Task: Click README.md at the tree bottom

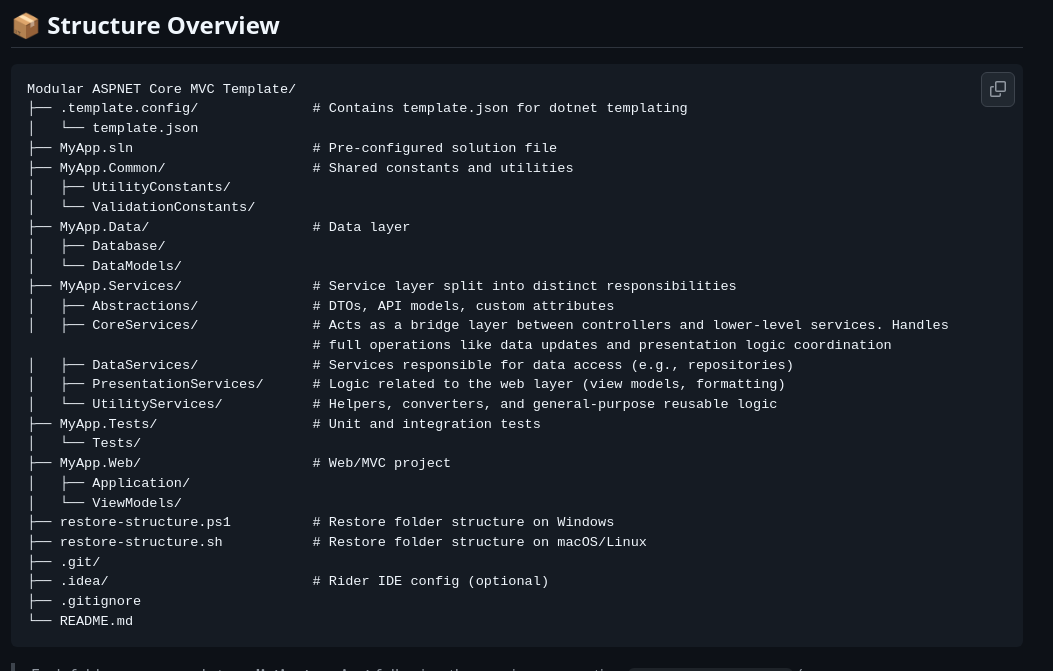Action: [96, 621]
